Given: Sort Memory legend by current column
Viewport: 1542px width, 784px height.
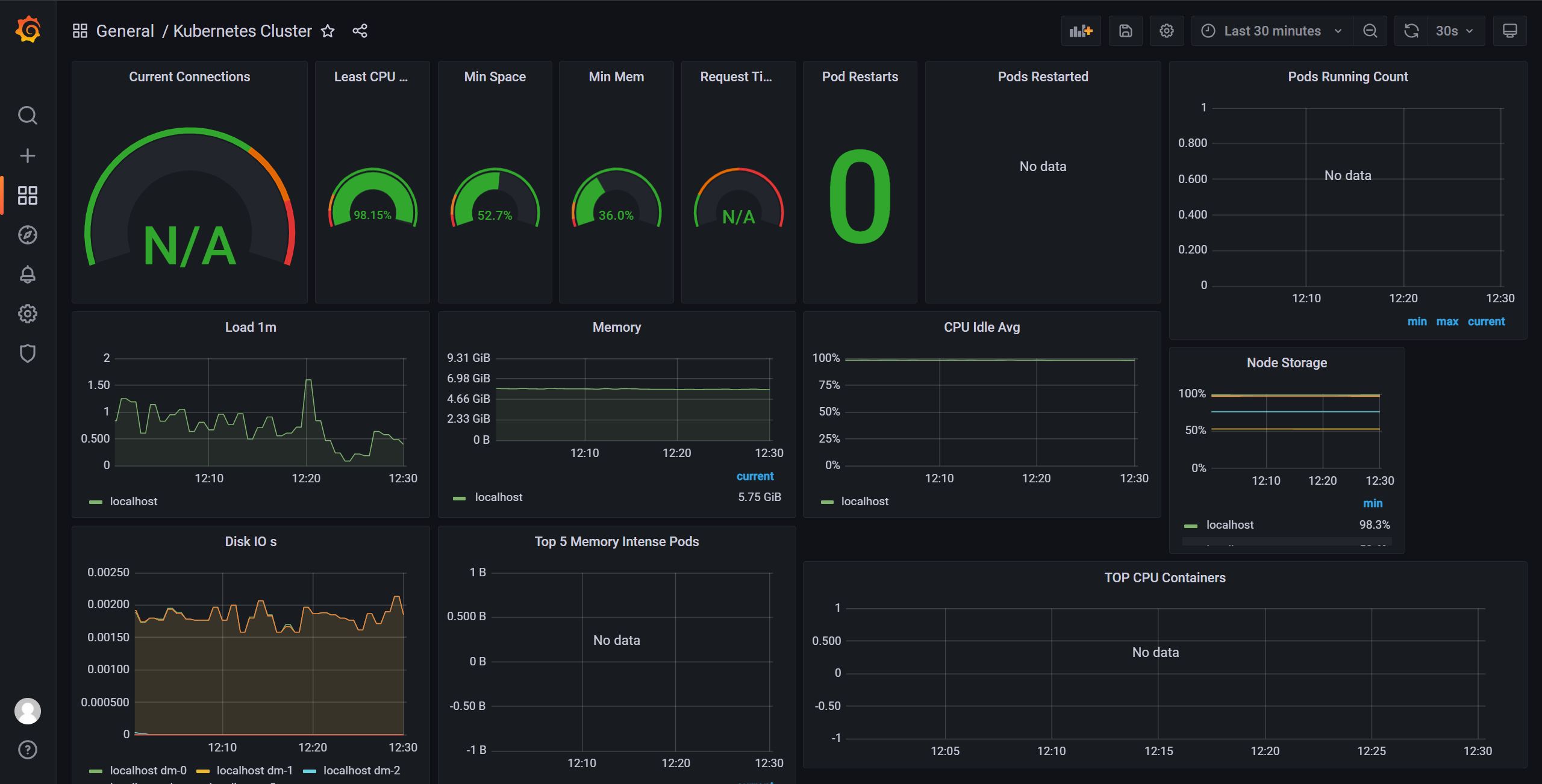Looking at the screenshot, I should [x=755, y=476].
